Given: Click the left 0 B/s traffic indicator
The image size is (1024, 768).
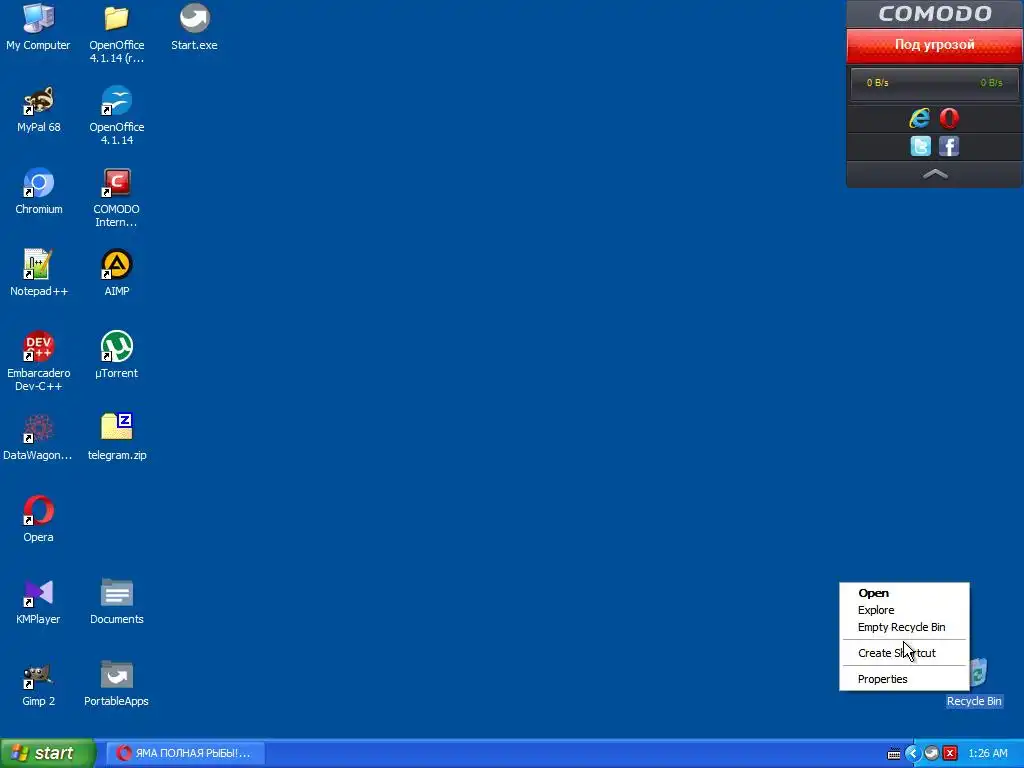Looking at the screenshot, I should point(877,83).
